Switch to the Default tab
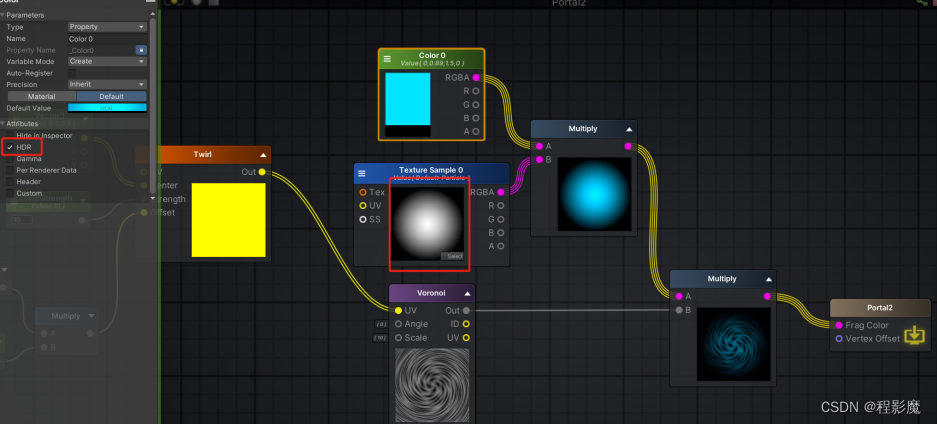Screen dimensions: 937x424 [112, 96]
